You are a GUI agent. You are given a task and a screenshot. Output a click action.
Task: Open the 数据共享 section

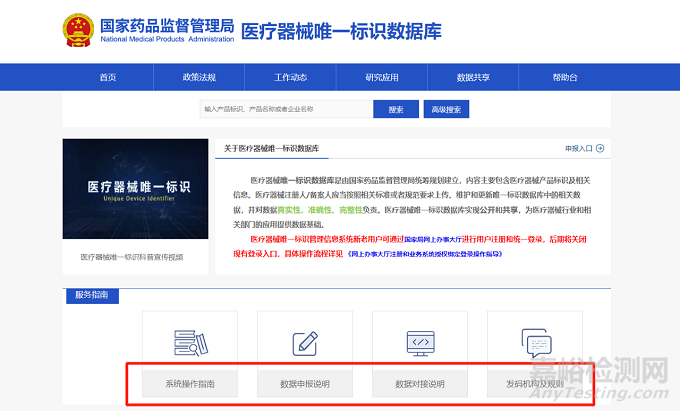click(473, 77)
